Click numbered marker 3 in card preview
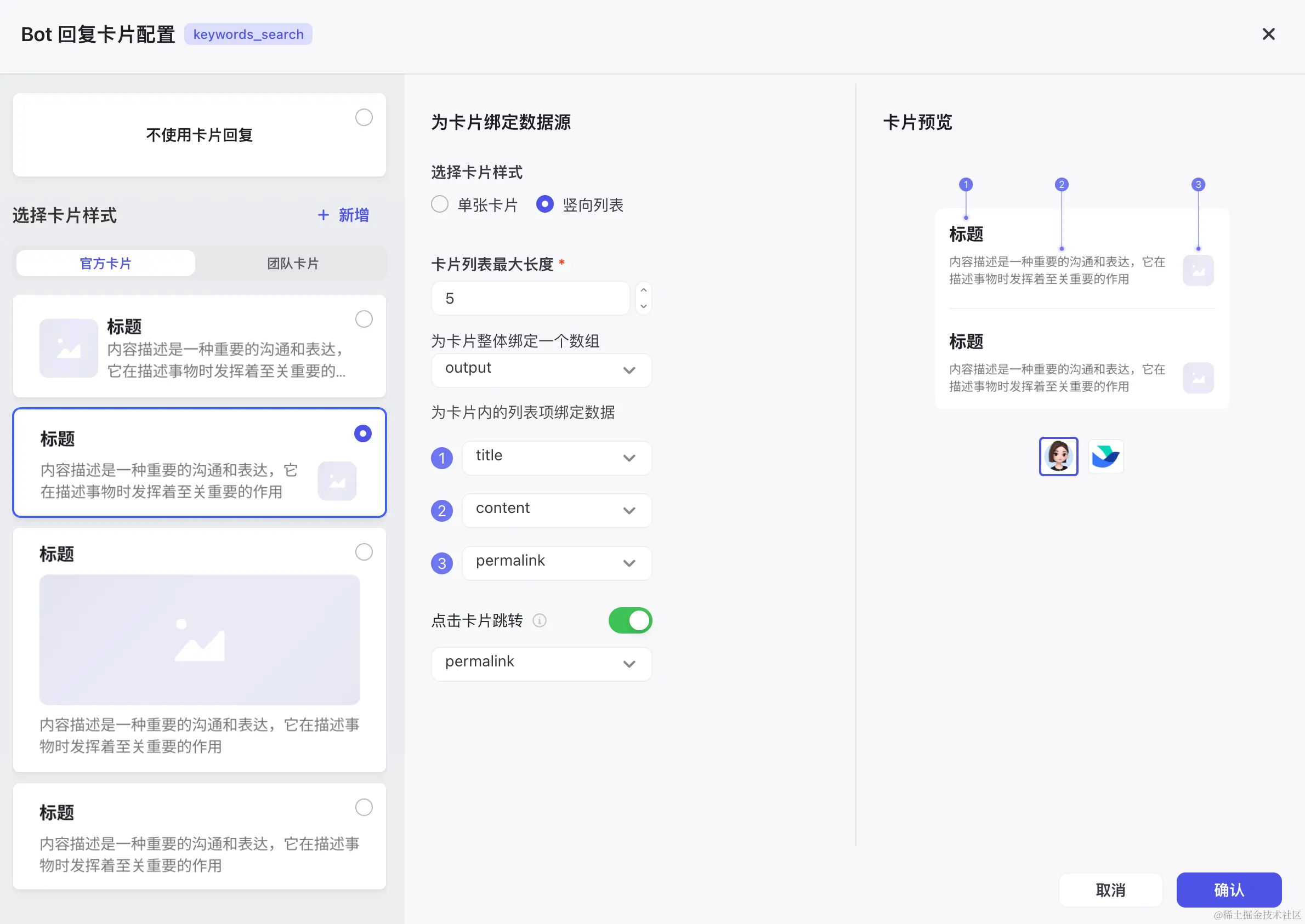The image size is (1305, 924). (x=1198, y=184)
